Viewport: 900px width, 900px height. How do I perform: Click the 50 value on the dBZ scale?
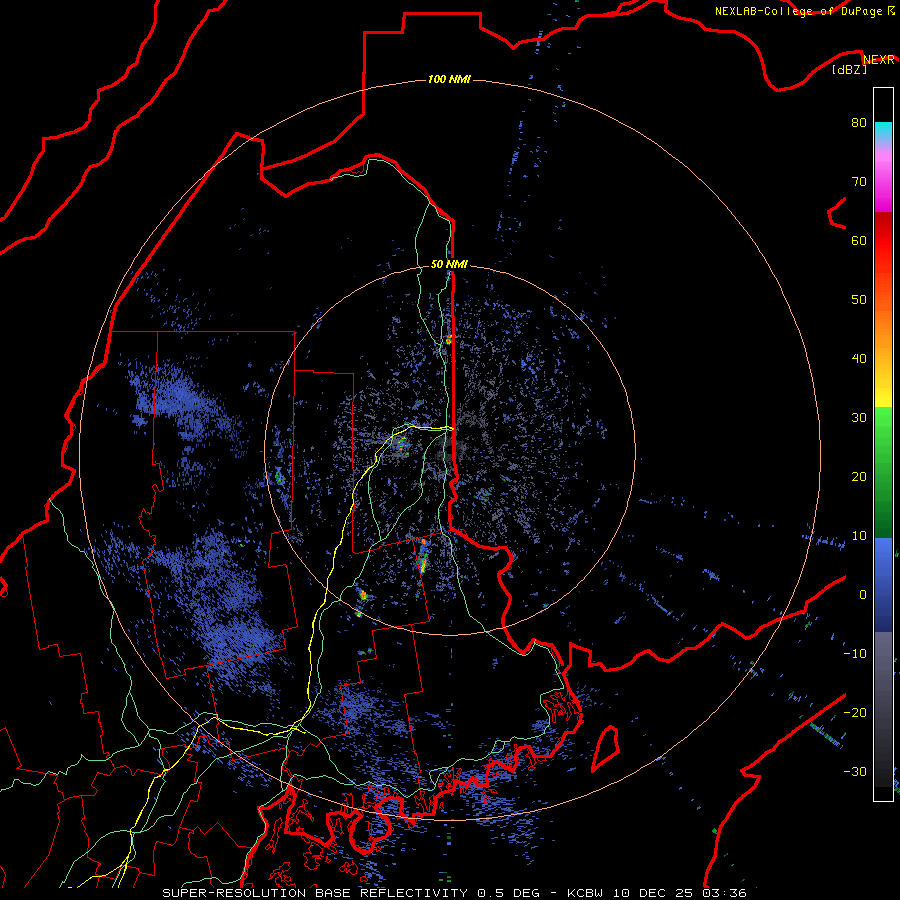click(859, 300)
